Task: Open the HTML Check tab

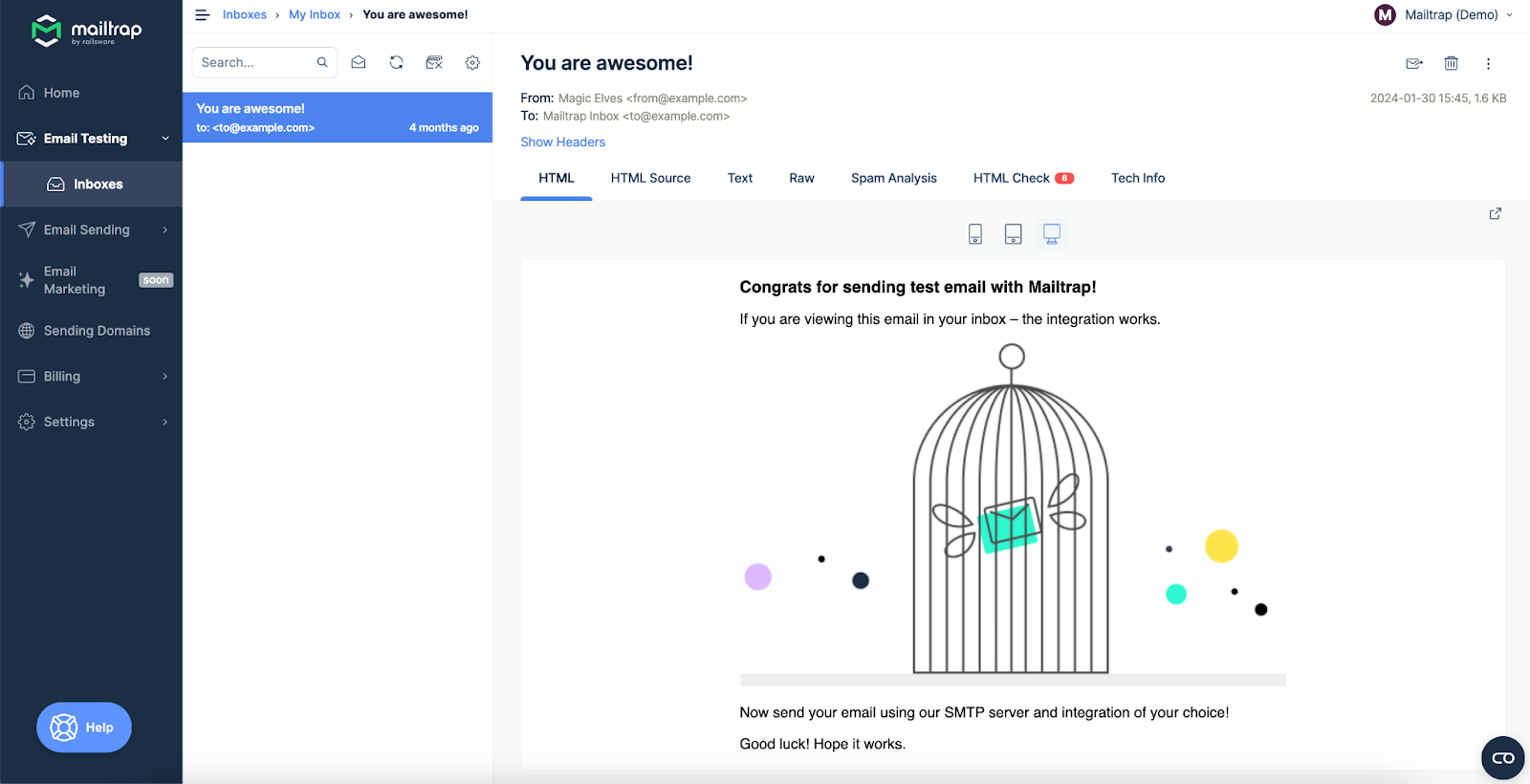Action: click(x=1023, y=179)
